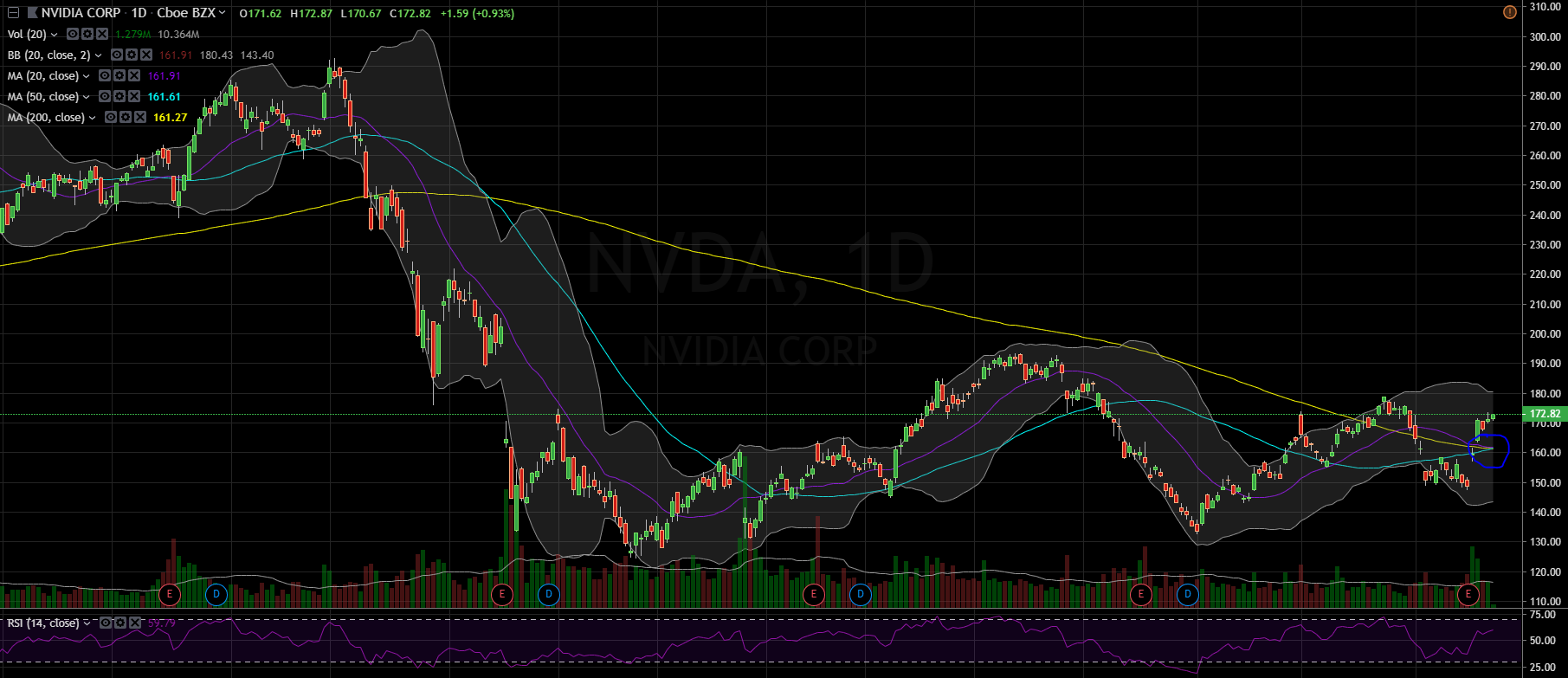This screenshot has width=1568, height=678.
Task: Click the orange data warning icon
Action: [x=1509, y=12]
